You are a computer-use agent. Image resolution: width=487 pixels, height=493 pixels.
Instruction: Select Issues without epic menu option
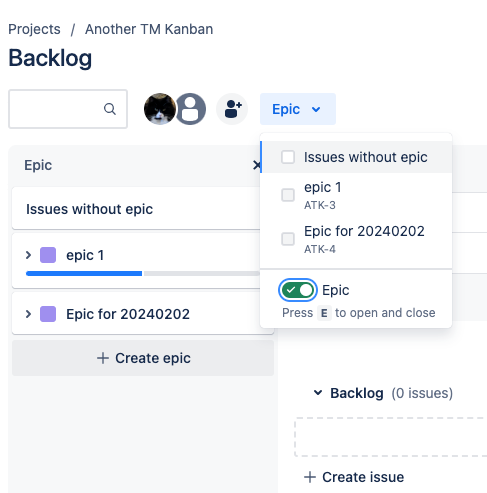click(x=356, y=157)
